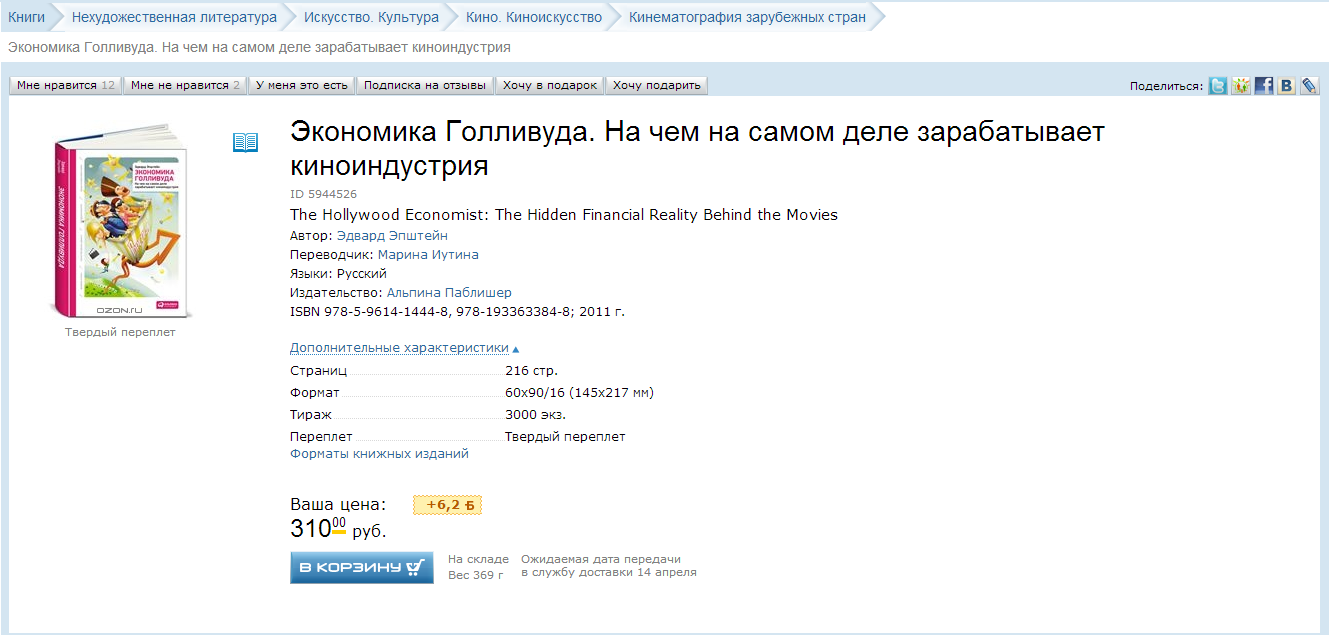Share the book on Twitter
Viewport: 1329px width, 635px height.
1217,86
